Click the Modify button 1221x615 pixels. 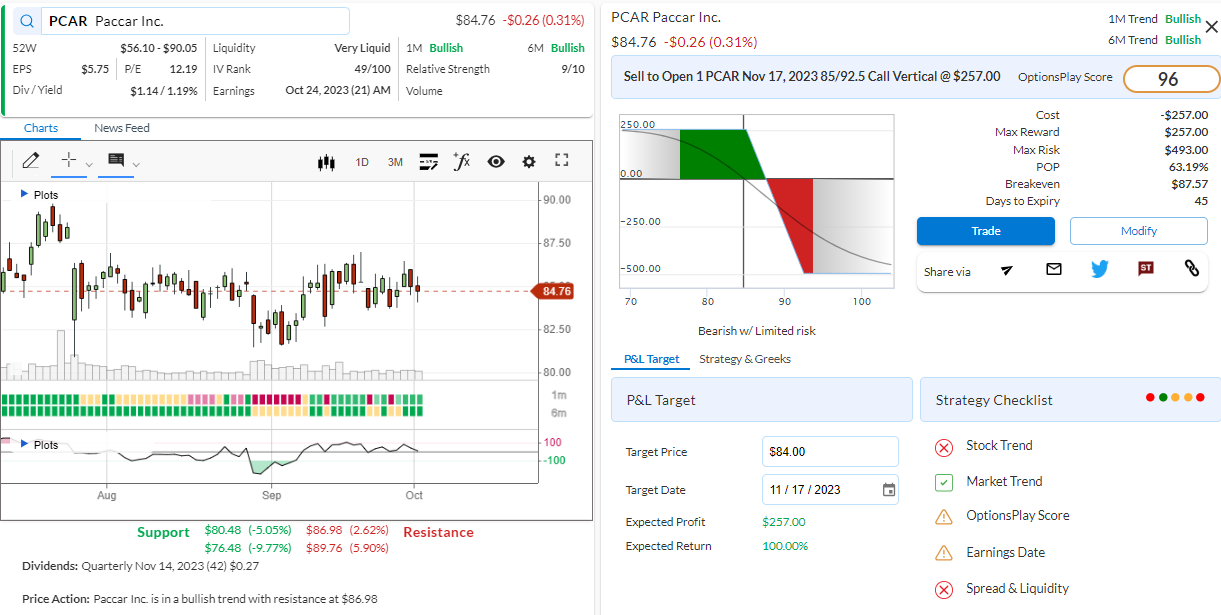[x=1139, y=231]
